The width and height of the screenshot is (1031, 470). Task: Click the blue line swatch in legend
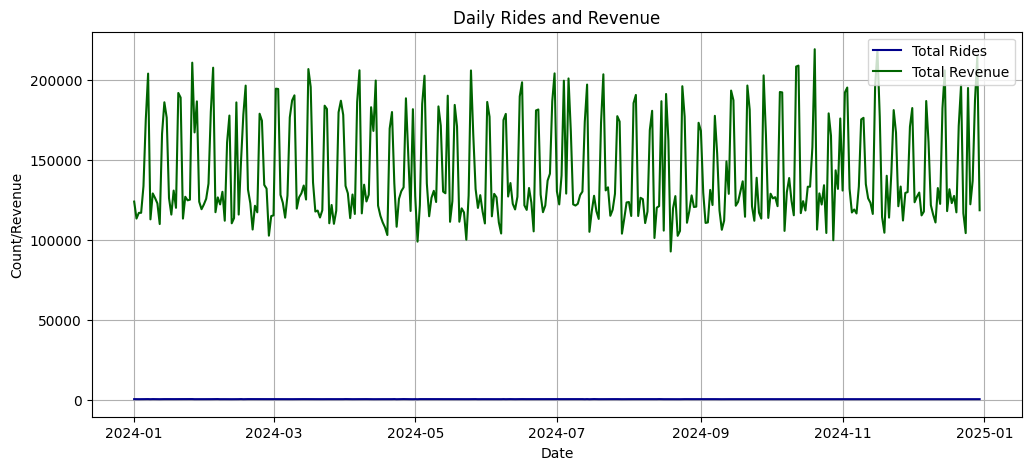click(x=887, y=51)
